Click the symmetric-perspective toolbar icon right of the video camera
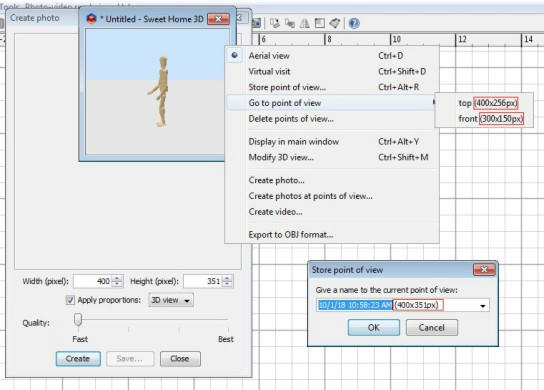544x390 pixels. 305,23
